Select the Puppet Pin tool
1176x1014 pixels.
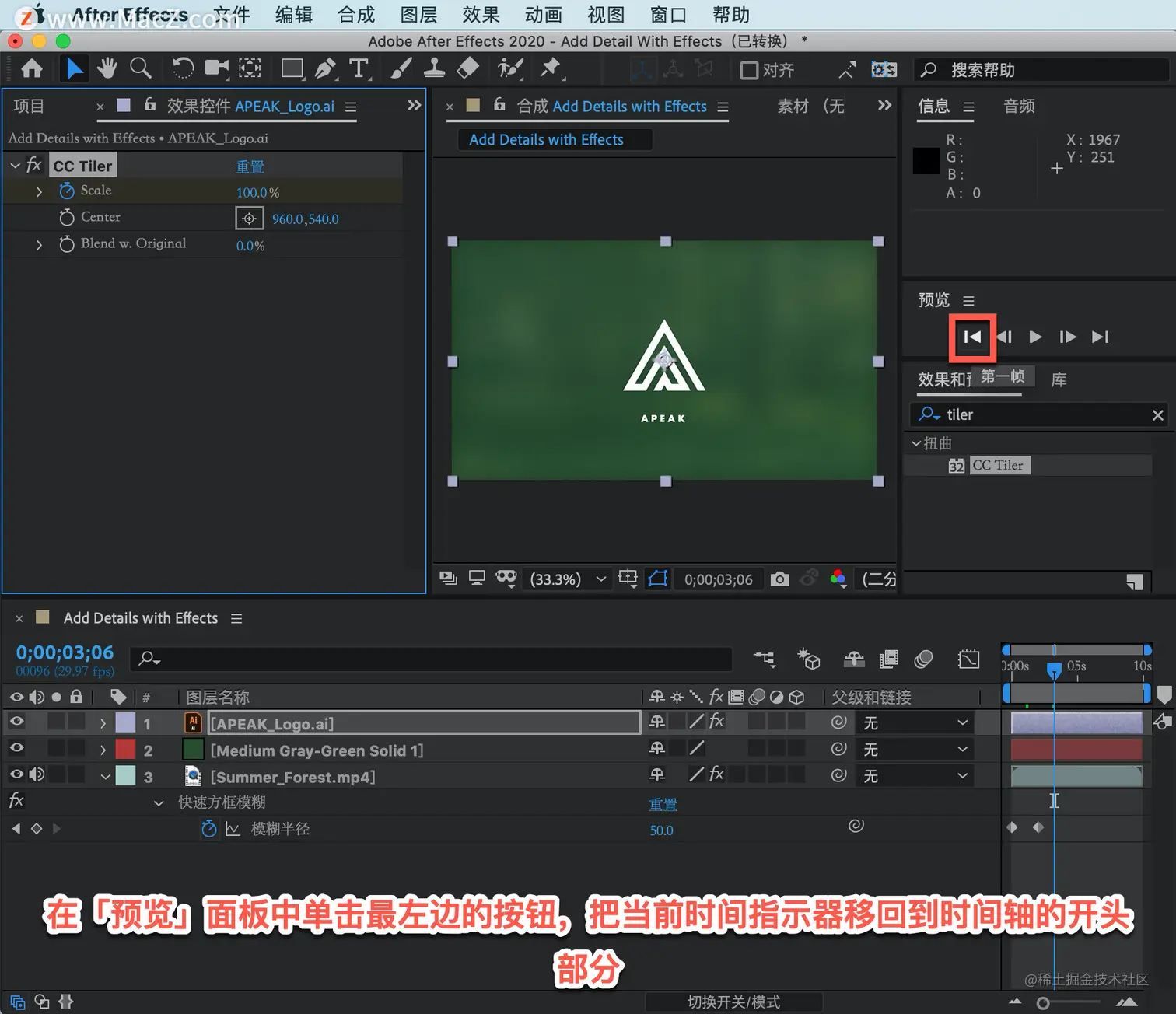[551, 69]
